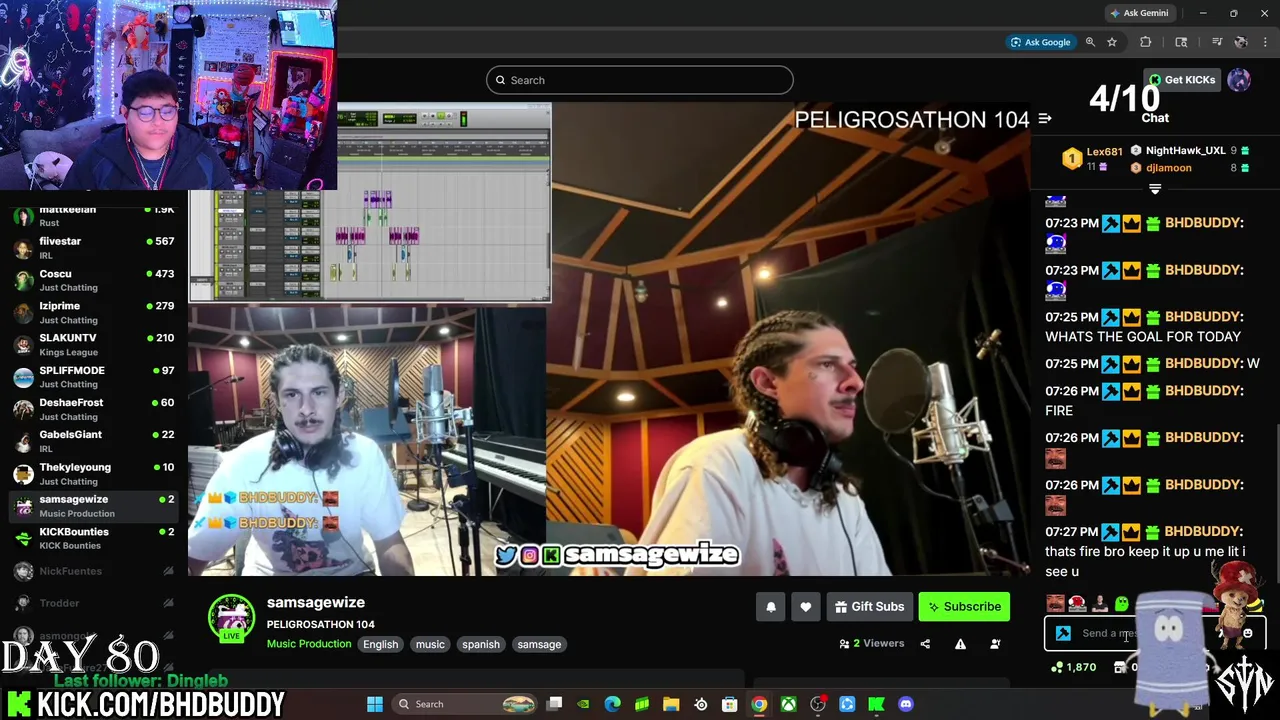Open DeshaeFrost channel in sidebar
Screen dimensions: 1280x720
[x=94, y=409]
